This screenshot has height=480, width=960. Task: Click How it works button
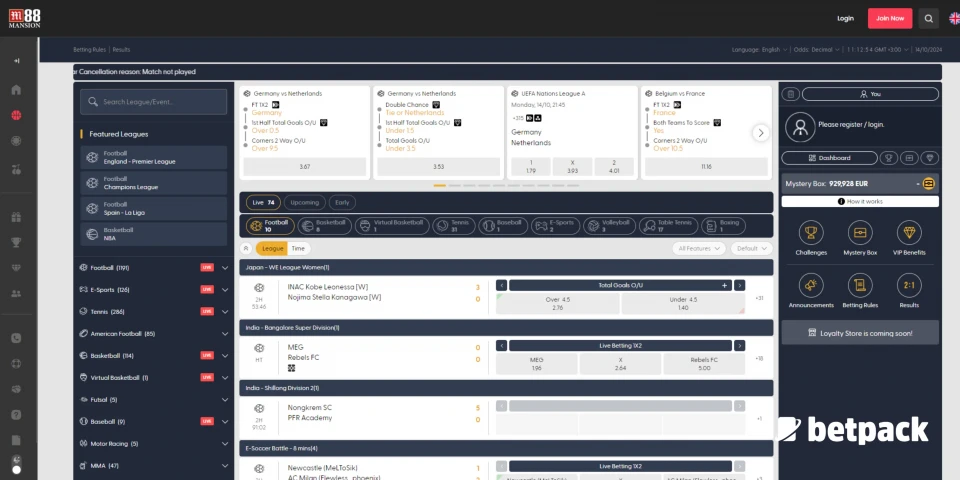pyautogui.click(x=860, y=201)
